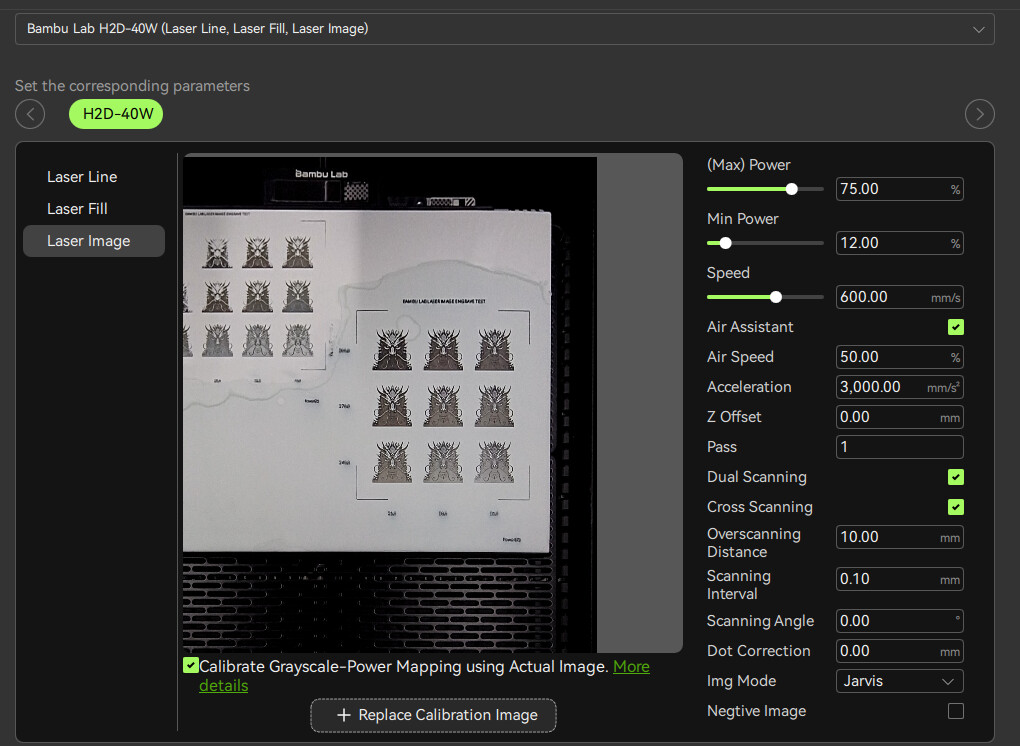
Task: Go to previous parameter set arrow
Action: [30, 114]
